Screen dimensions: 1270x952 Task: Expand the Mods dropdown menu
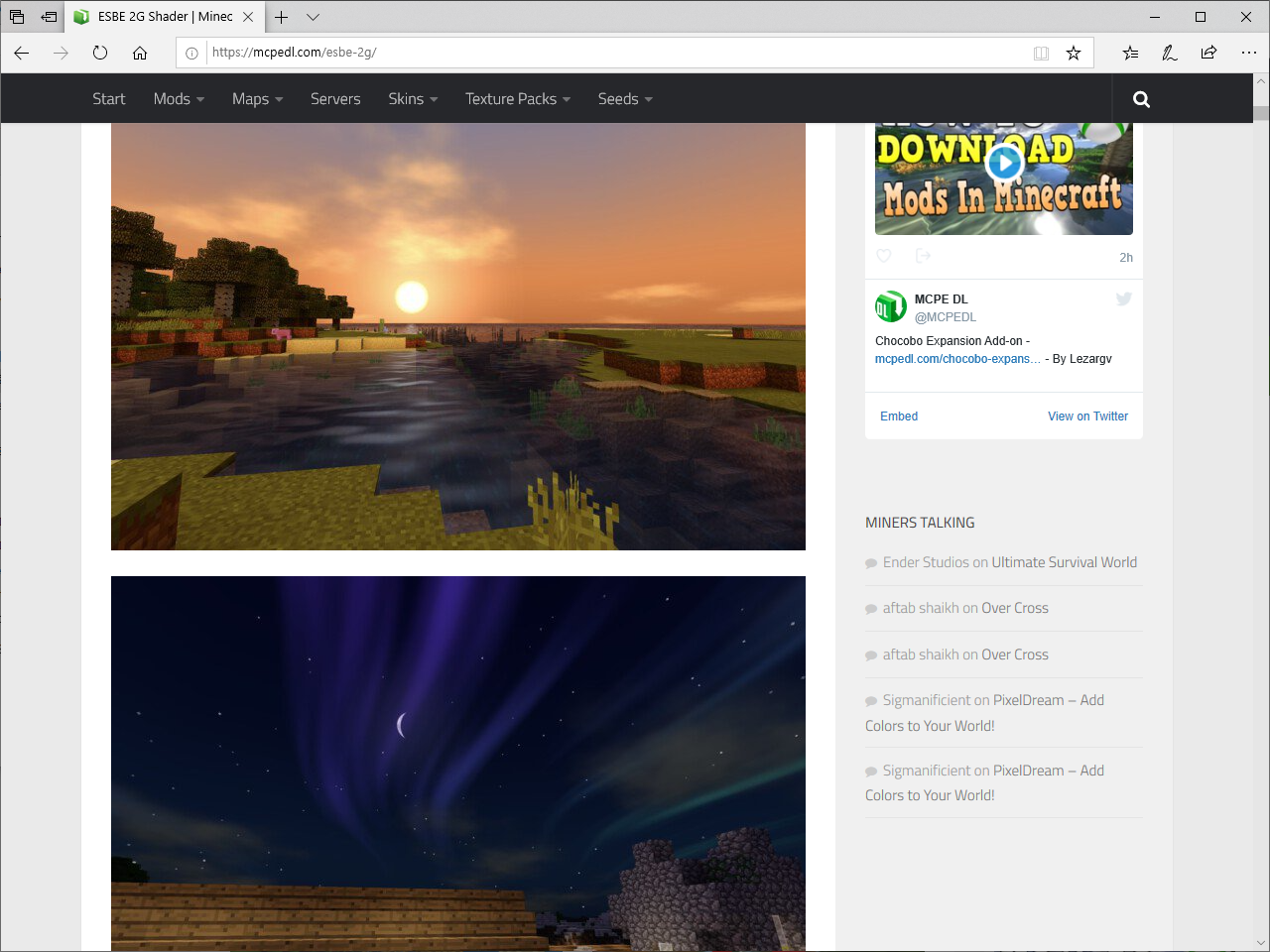(x=179, y=99)
